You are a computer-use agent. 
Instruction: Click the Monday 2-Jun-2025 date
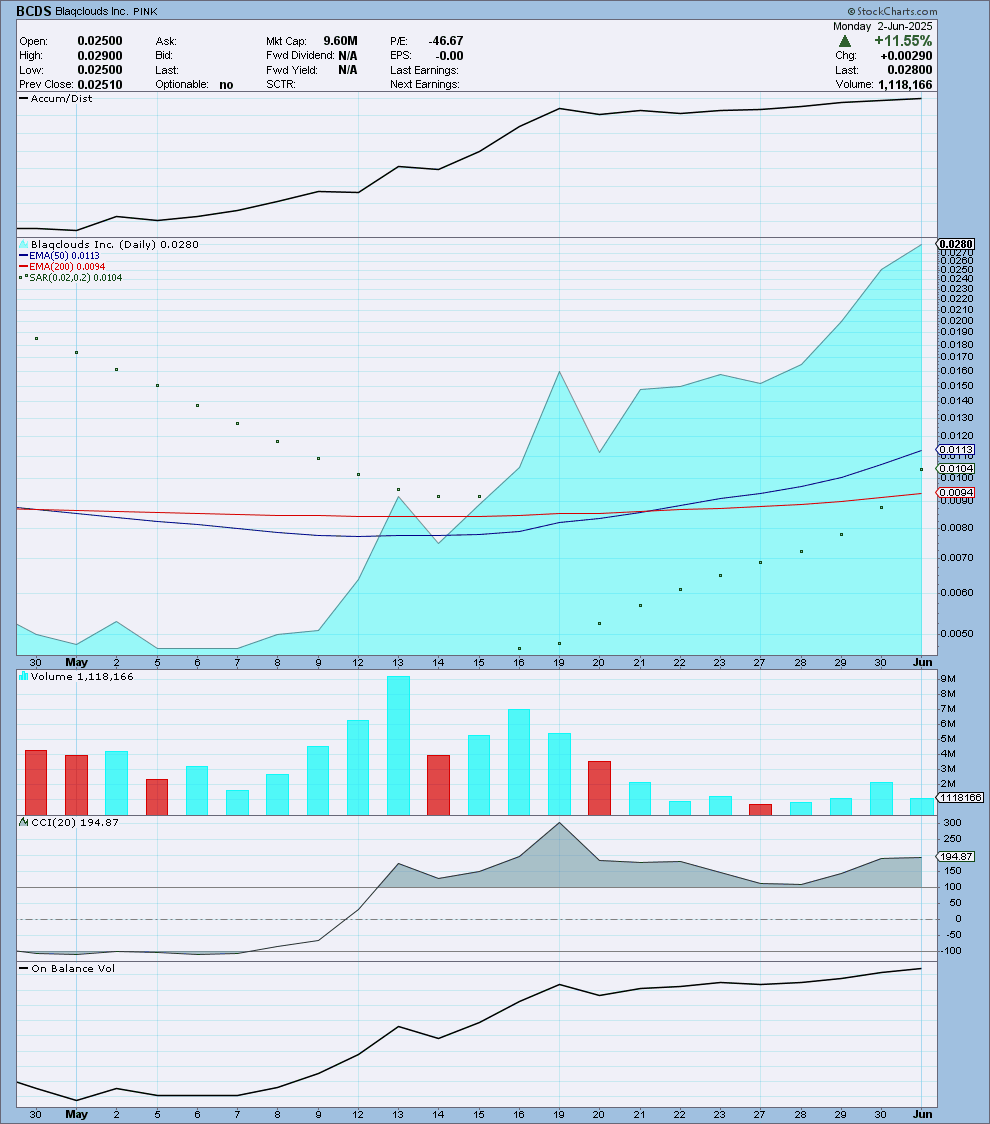[x=882, y=26]
